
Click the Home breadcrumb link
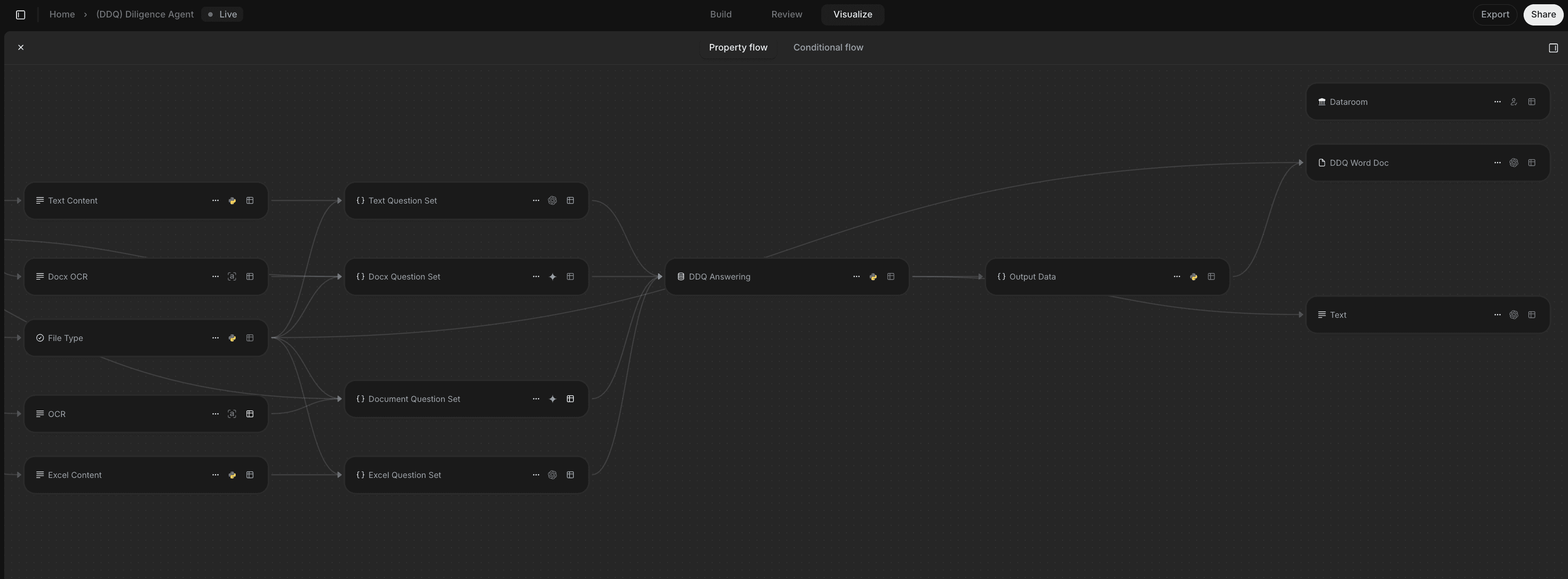62,15
